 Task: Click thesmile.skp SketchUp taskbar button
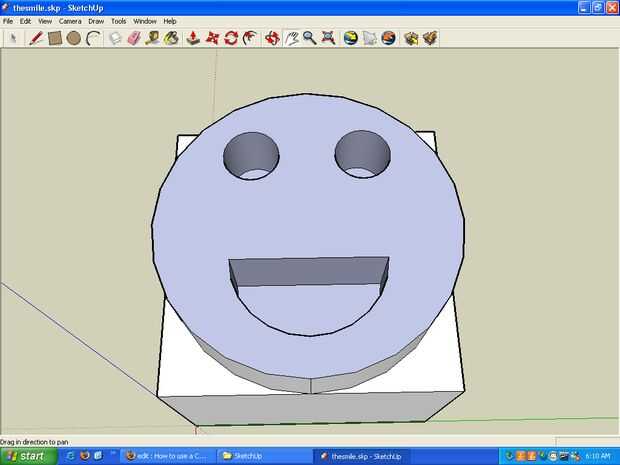pos(361,456)
